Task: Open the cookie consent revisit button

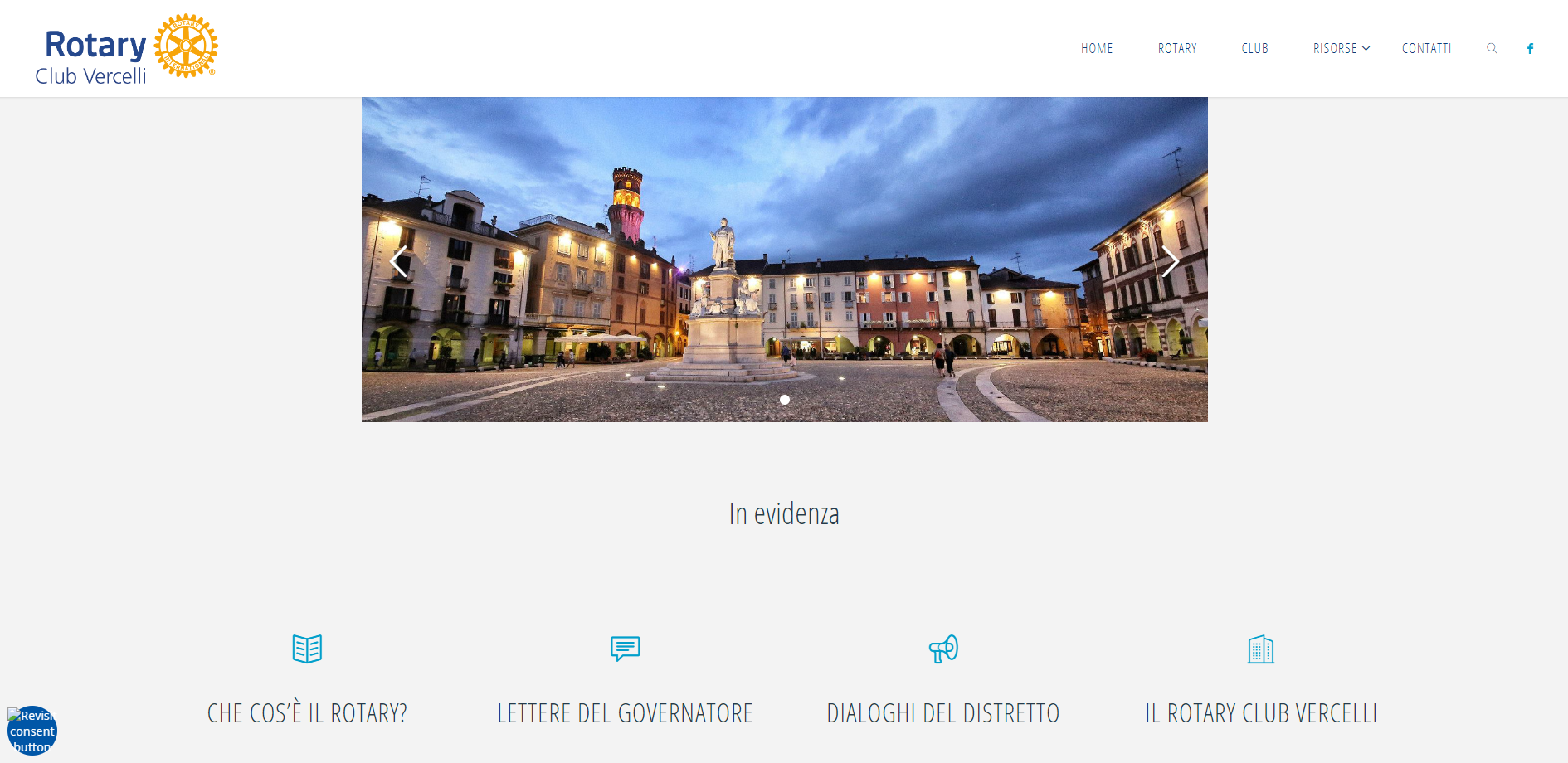Action: click(x=32, y=731)
